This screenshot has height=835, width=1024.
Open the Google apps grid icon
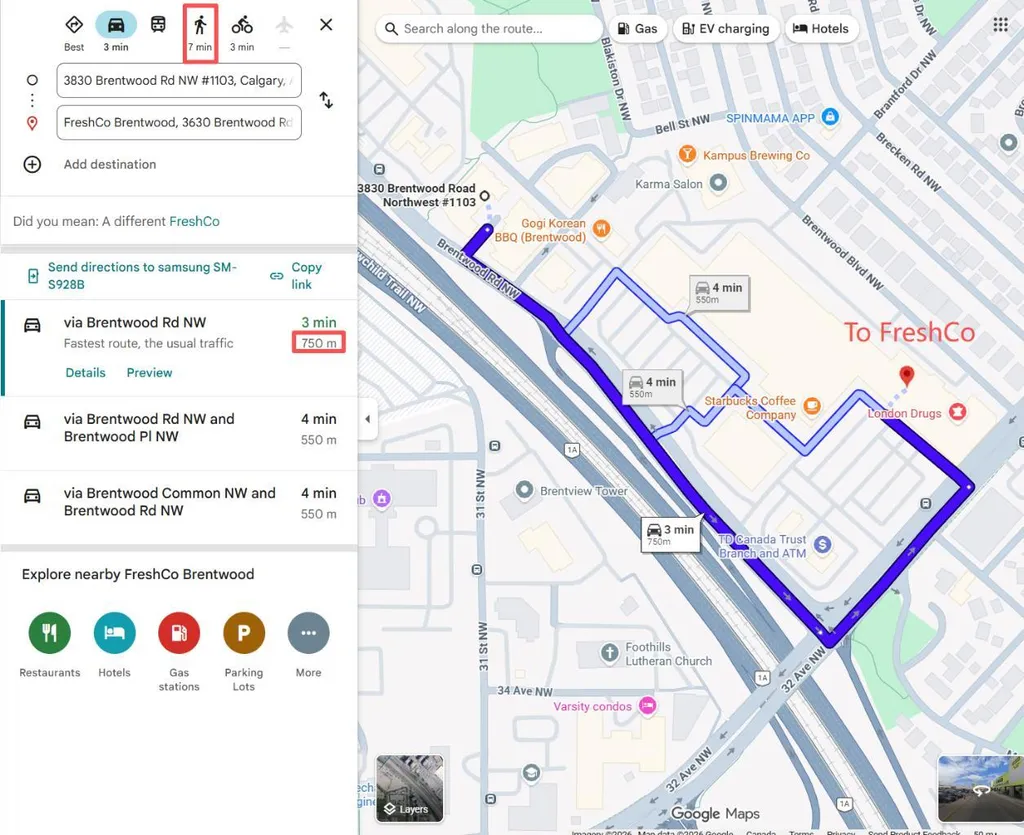coord(1000,25)
